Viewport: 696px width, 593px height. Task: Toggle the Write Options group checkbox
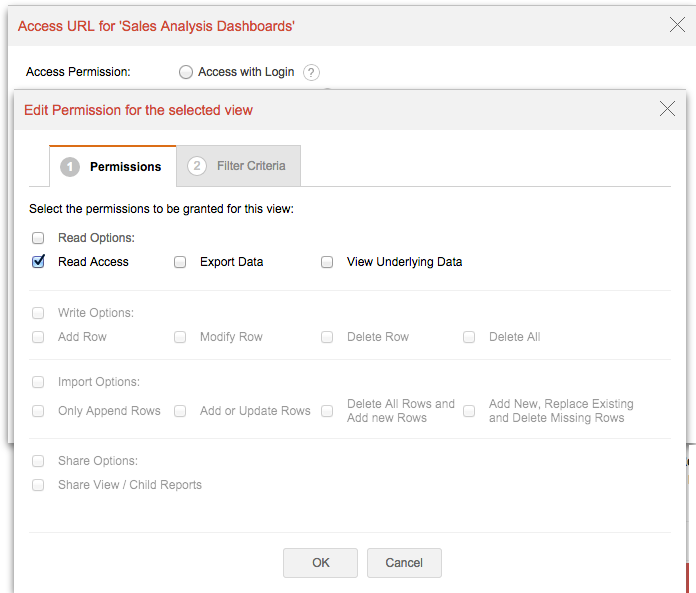click(x=38, y=313)
